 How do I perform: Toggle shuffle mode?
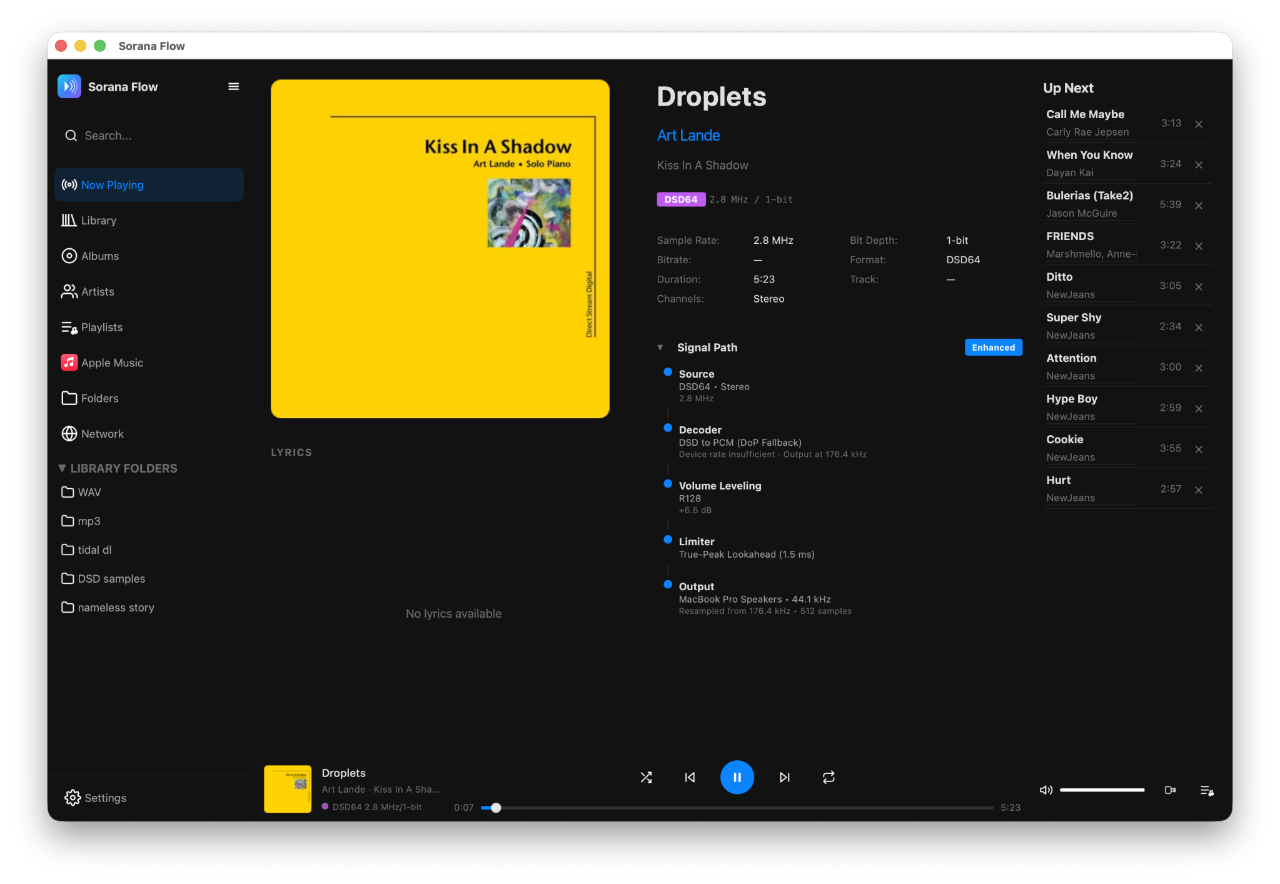coord(646,777)
